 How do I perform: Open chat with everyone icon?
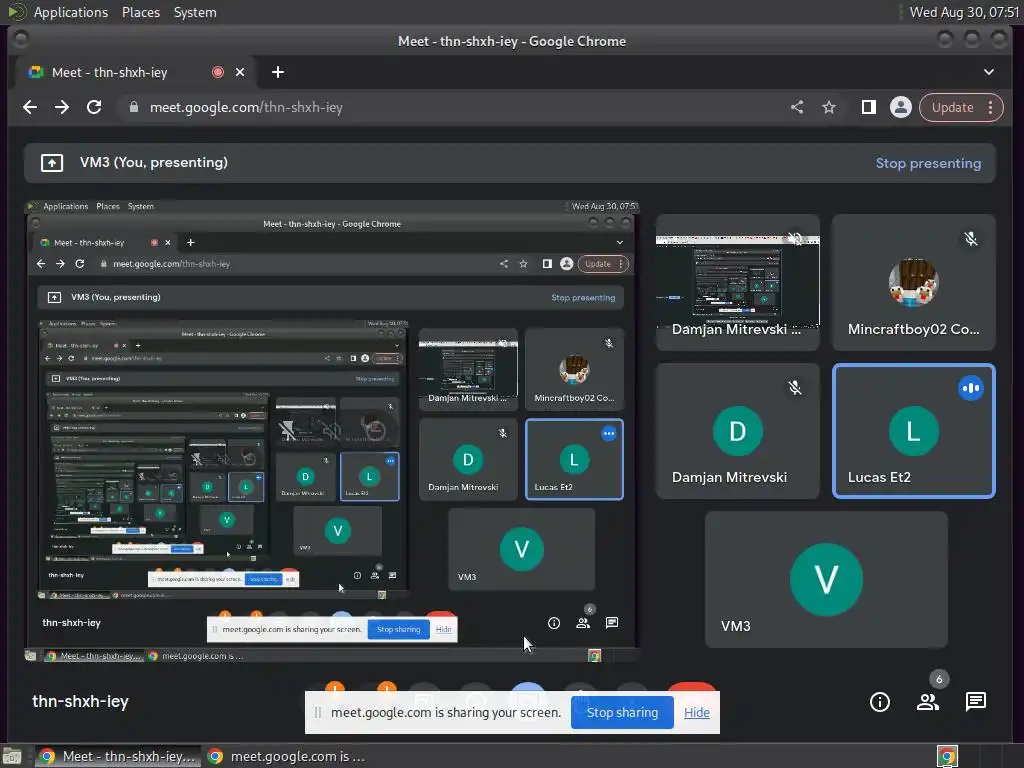[976, 702]
